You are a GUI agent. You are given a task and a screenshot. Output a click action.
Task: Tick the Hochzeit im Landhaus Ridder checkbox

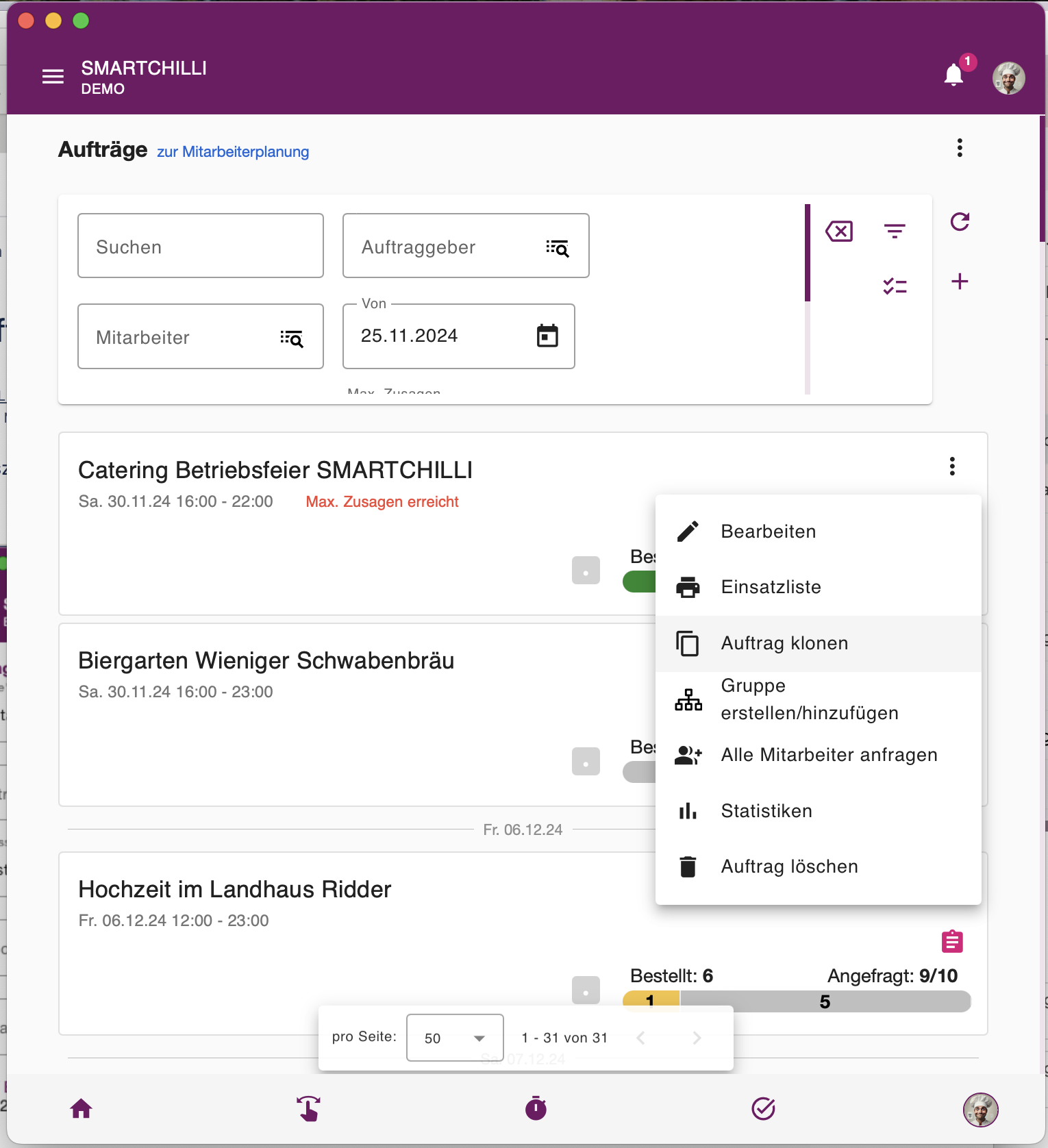(x=586, y=990)
